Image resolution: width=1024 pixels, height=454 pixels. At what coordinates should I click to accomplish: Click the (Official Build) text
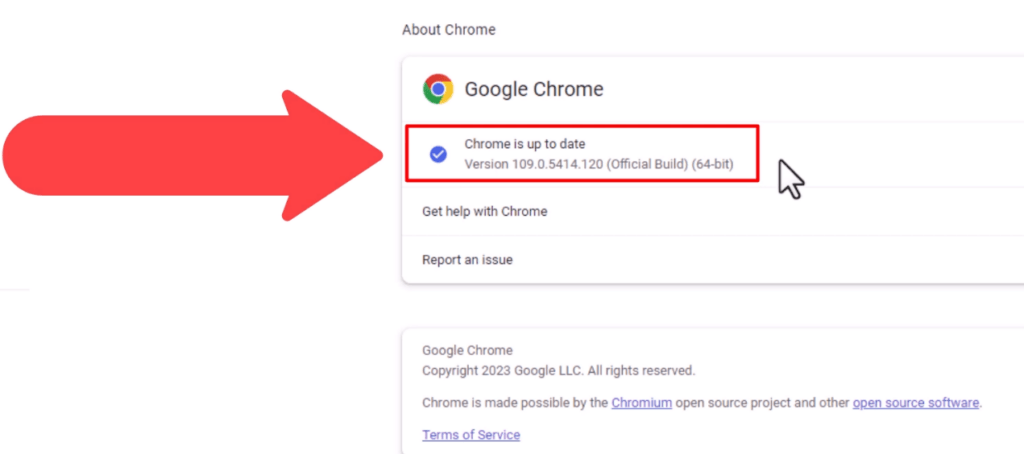tap(647, 164)
